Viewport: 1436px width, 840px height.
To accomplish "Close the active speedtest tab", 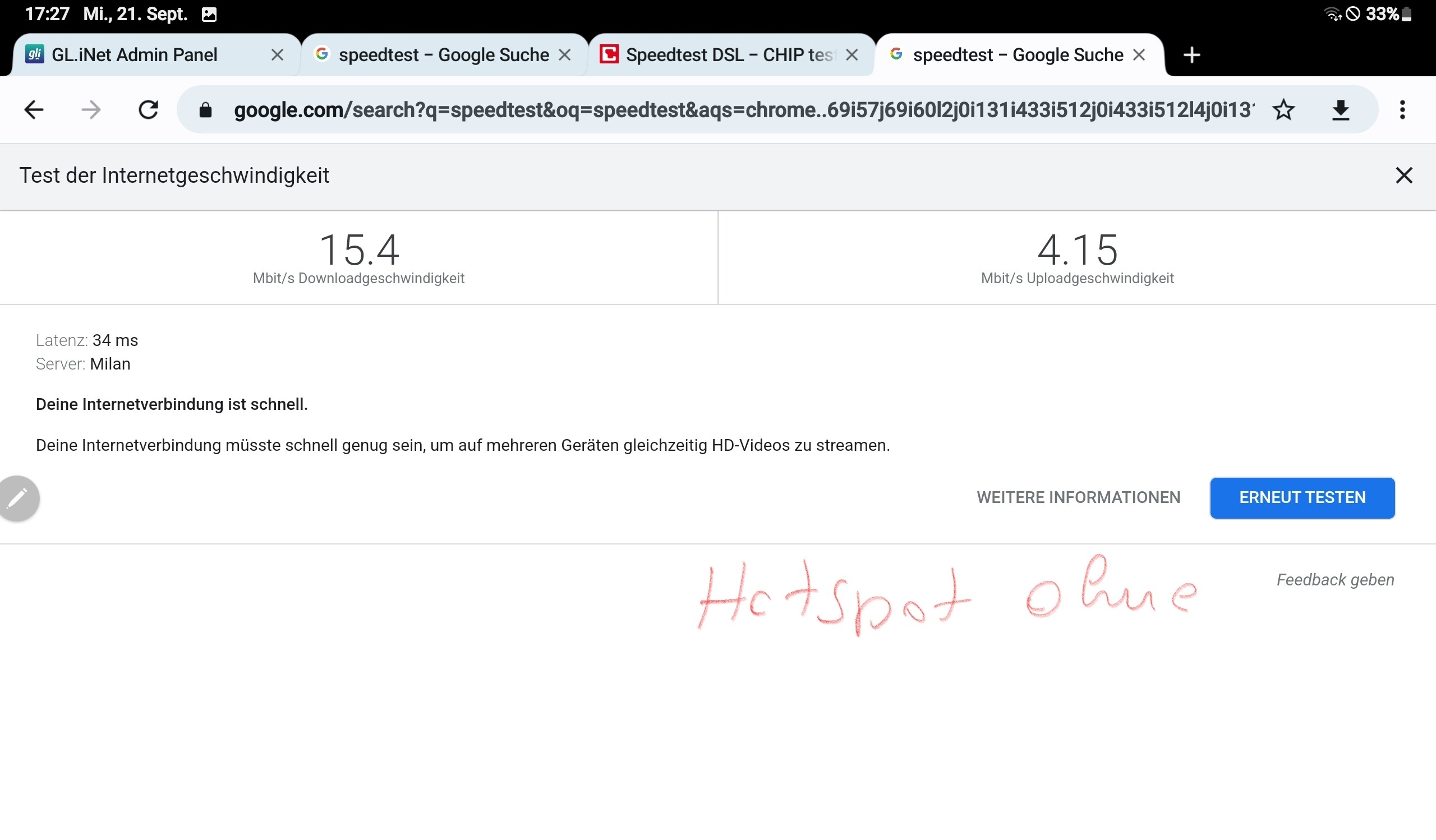I will (x=1139, y=56).
